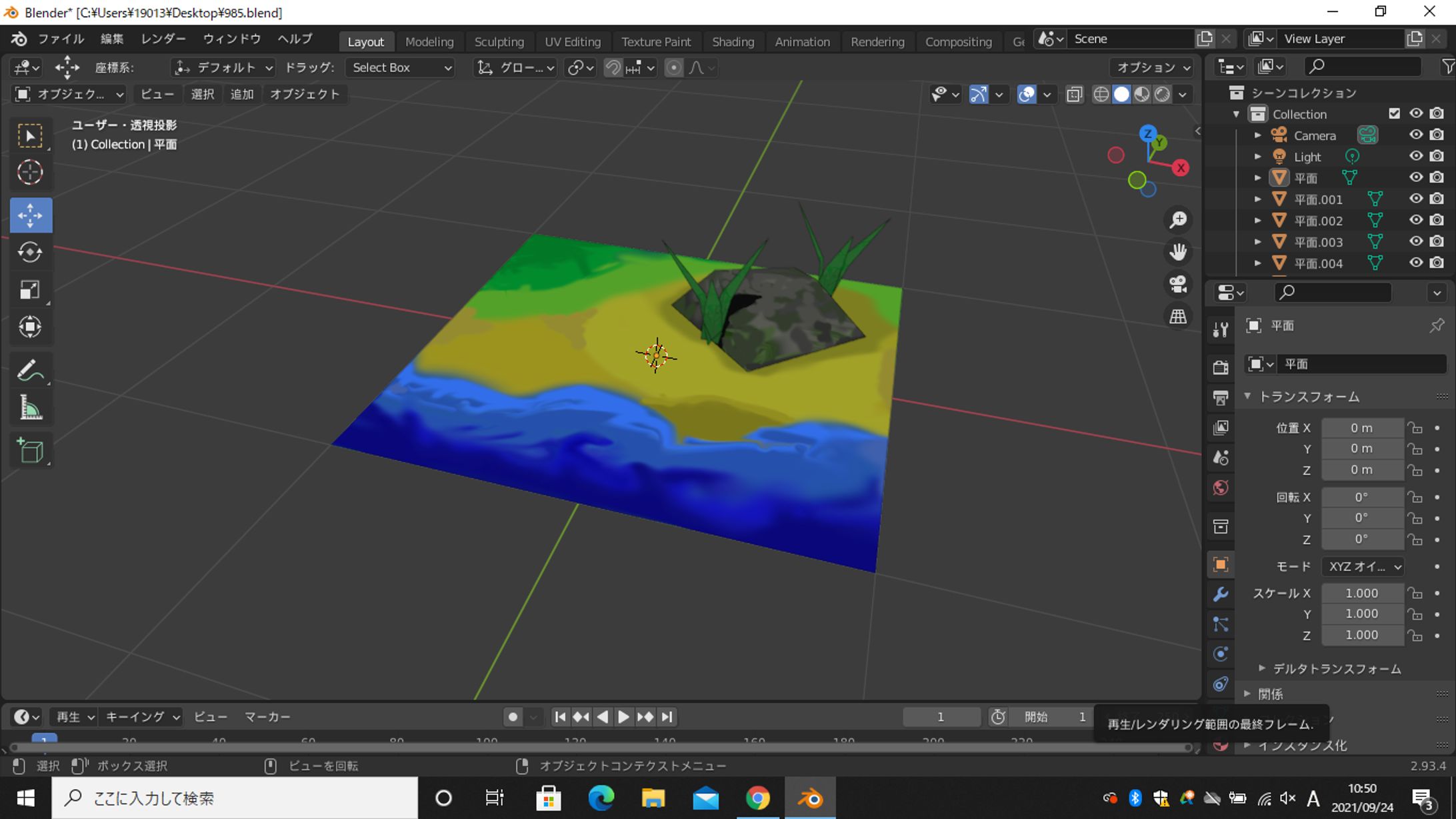Uncheck the Collection exclude checkbox

coord(1394,113)
